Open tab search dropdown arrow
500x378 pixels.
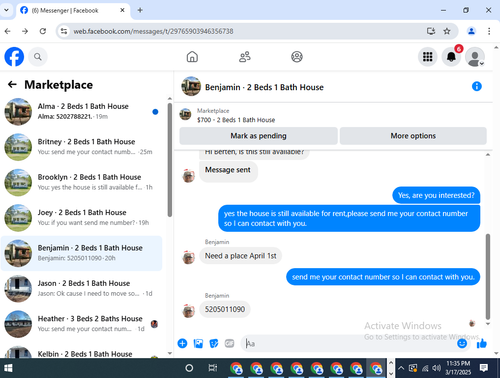pos(6,10)
